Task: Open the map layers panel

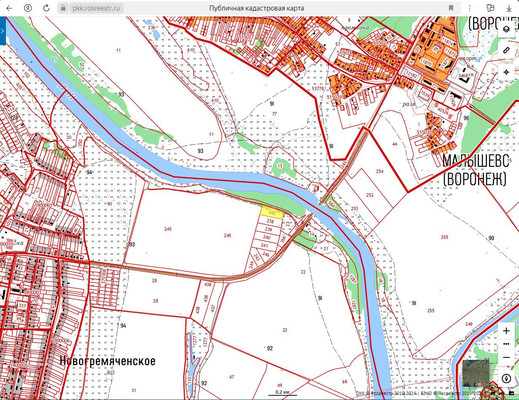Action: click(x=506, y=30)
